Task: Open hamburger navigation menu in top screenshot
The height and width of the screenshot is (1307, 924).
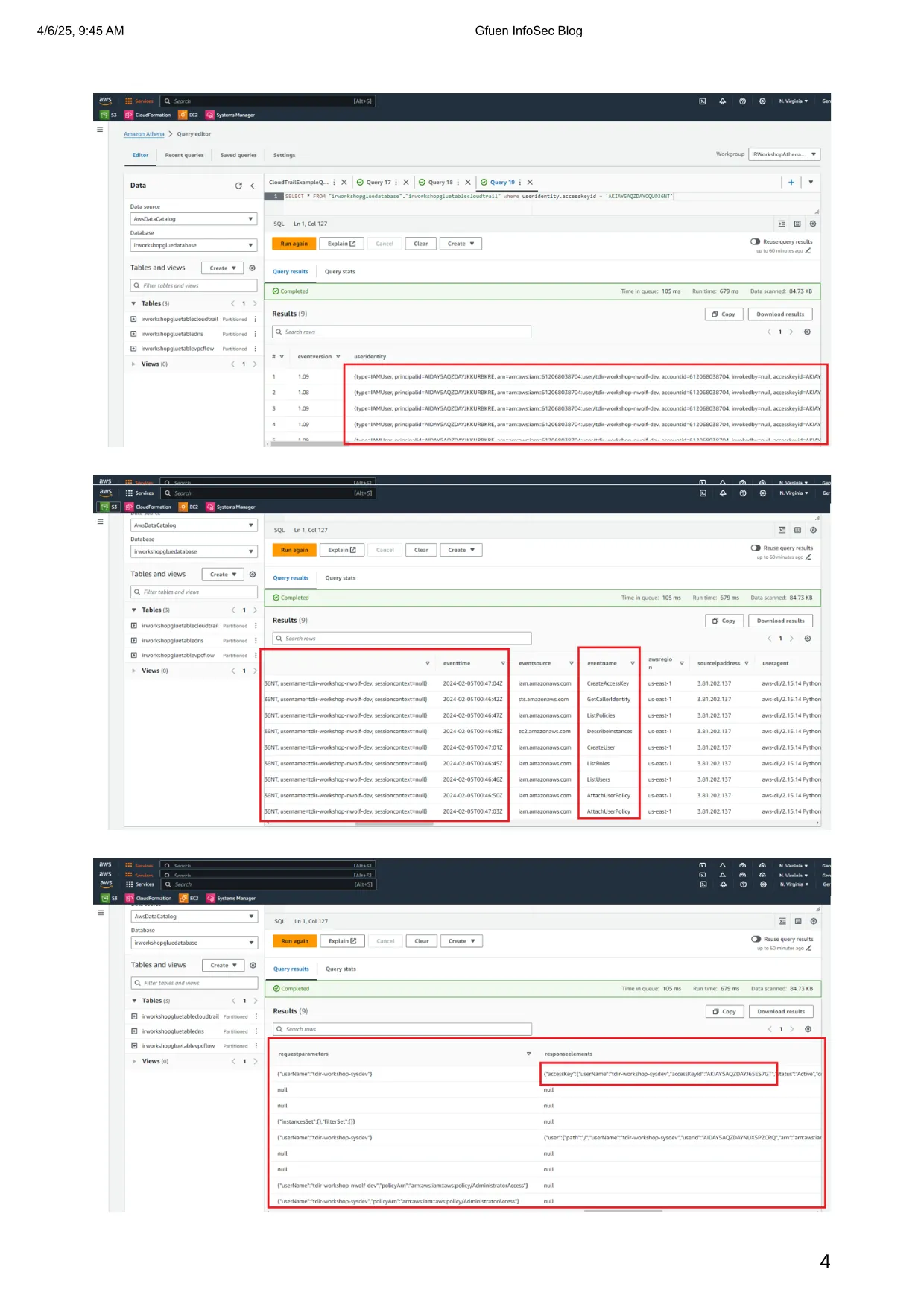Action: click(100, 130)
